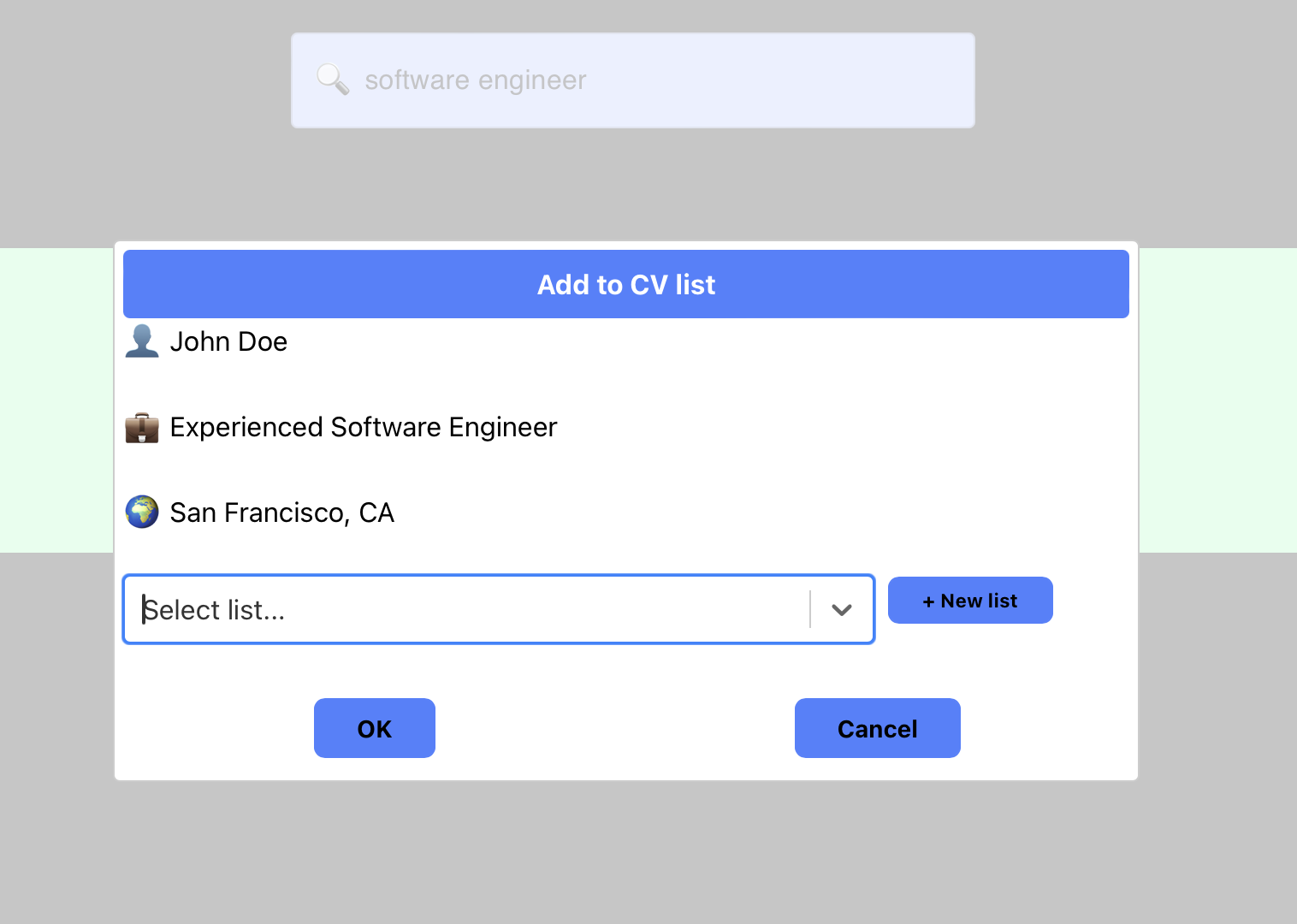Click the plus sign on New list button
The height and width of the screenshot is (924, 1297).
tap(928, 601)
